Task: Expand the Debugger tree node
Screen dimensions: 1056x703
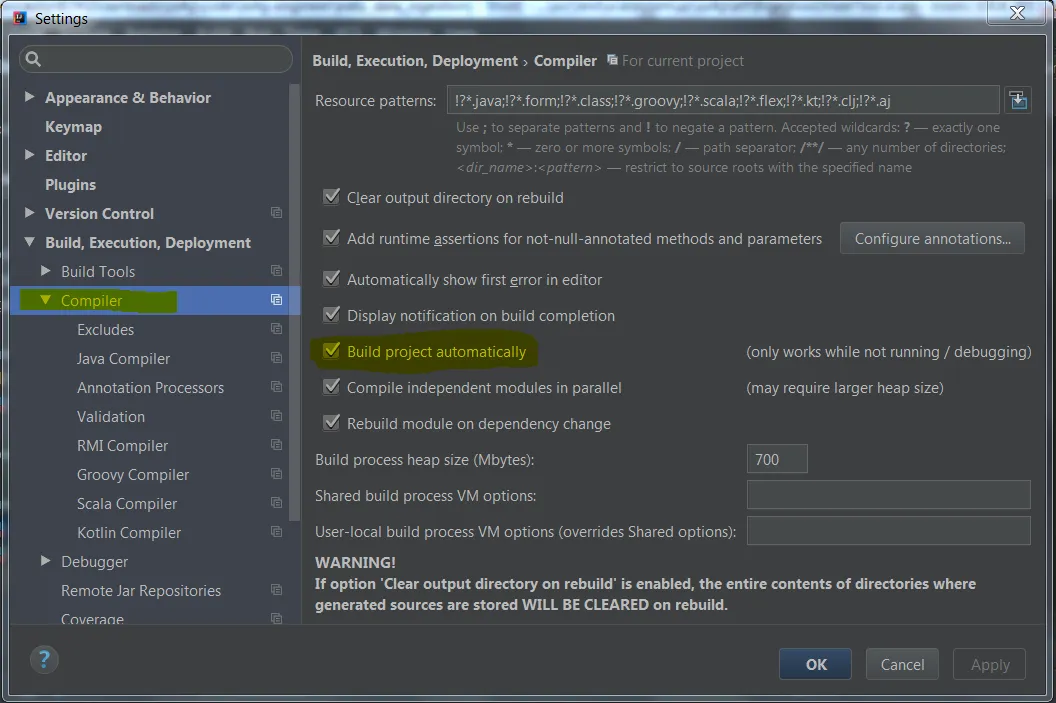Action: coord(45,561)
